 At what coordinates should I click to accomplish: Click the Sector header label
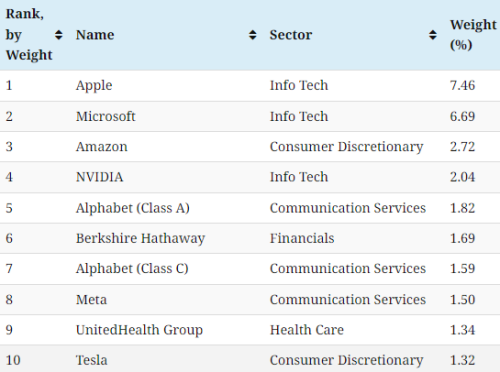[x=291, y=35]
